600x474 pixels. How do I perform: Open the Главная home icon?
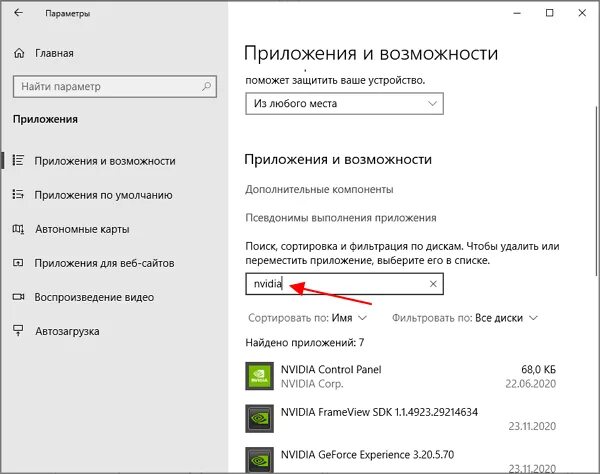(x=19, y=53)
